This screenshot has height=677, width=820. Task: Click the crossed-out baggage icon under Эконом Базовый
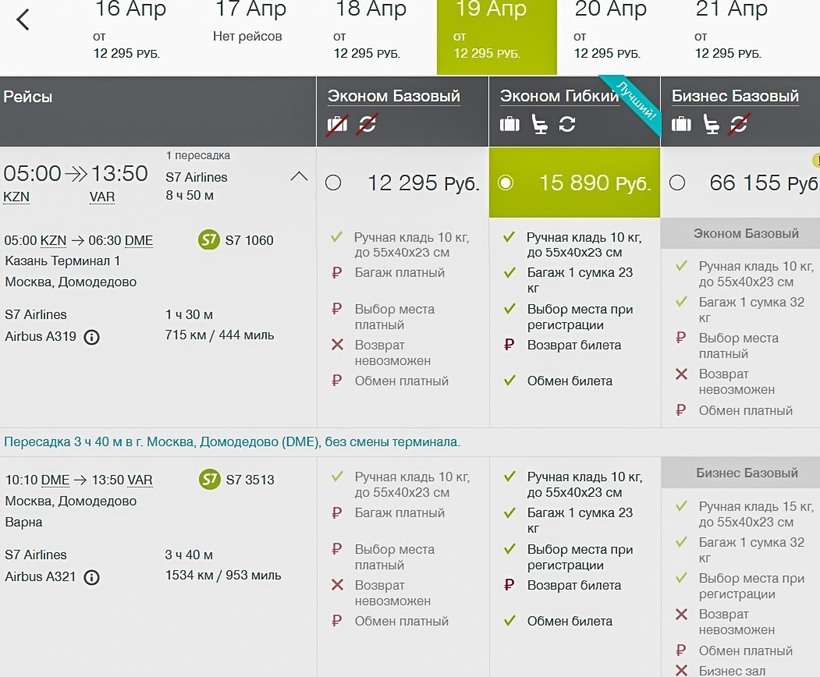tap(338, 124)
